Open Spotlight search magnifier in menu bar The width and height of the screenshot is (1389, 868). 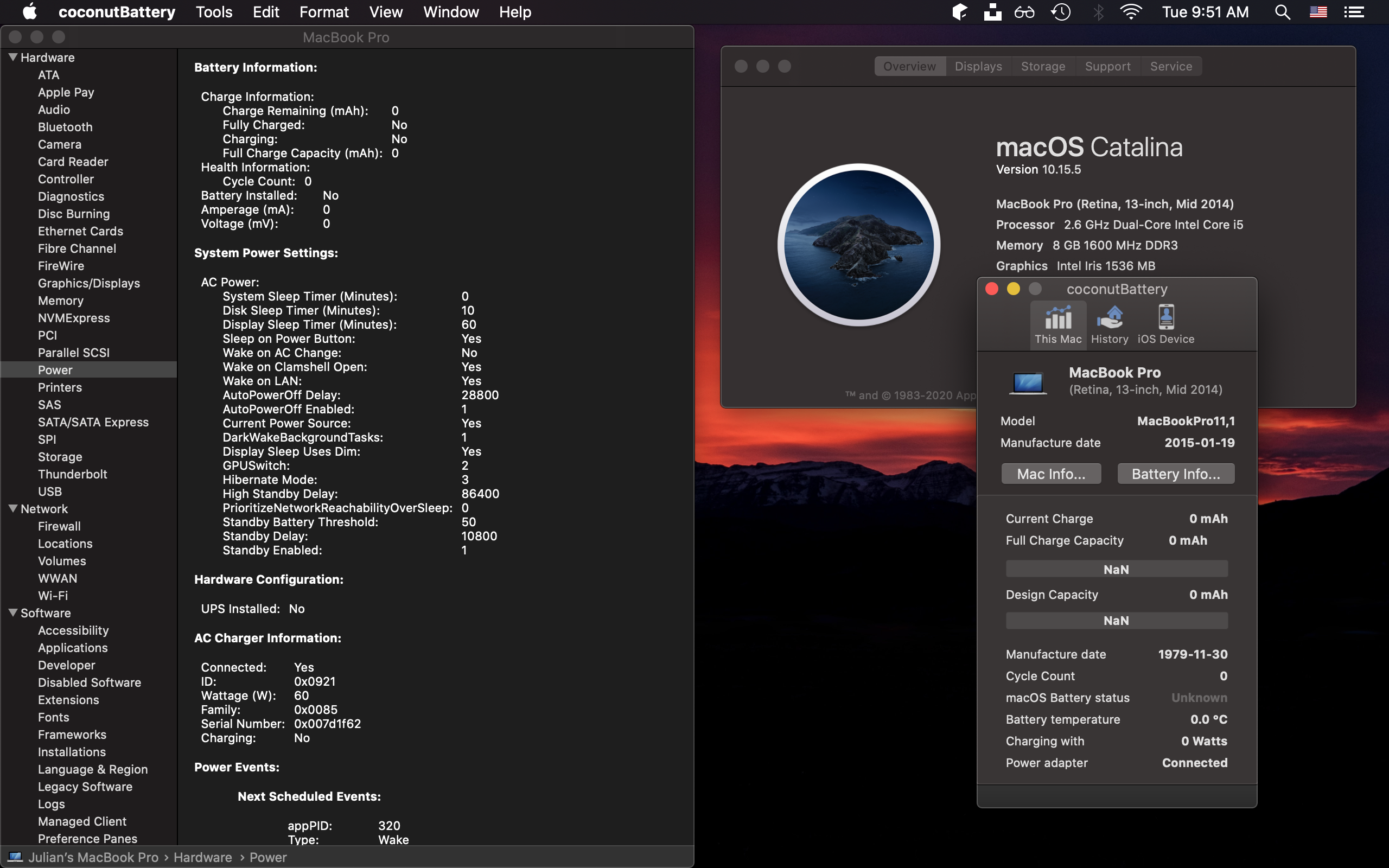pos(1282,12)
